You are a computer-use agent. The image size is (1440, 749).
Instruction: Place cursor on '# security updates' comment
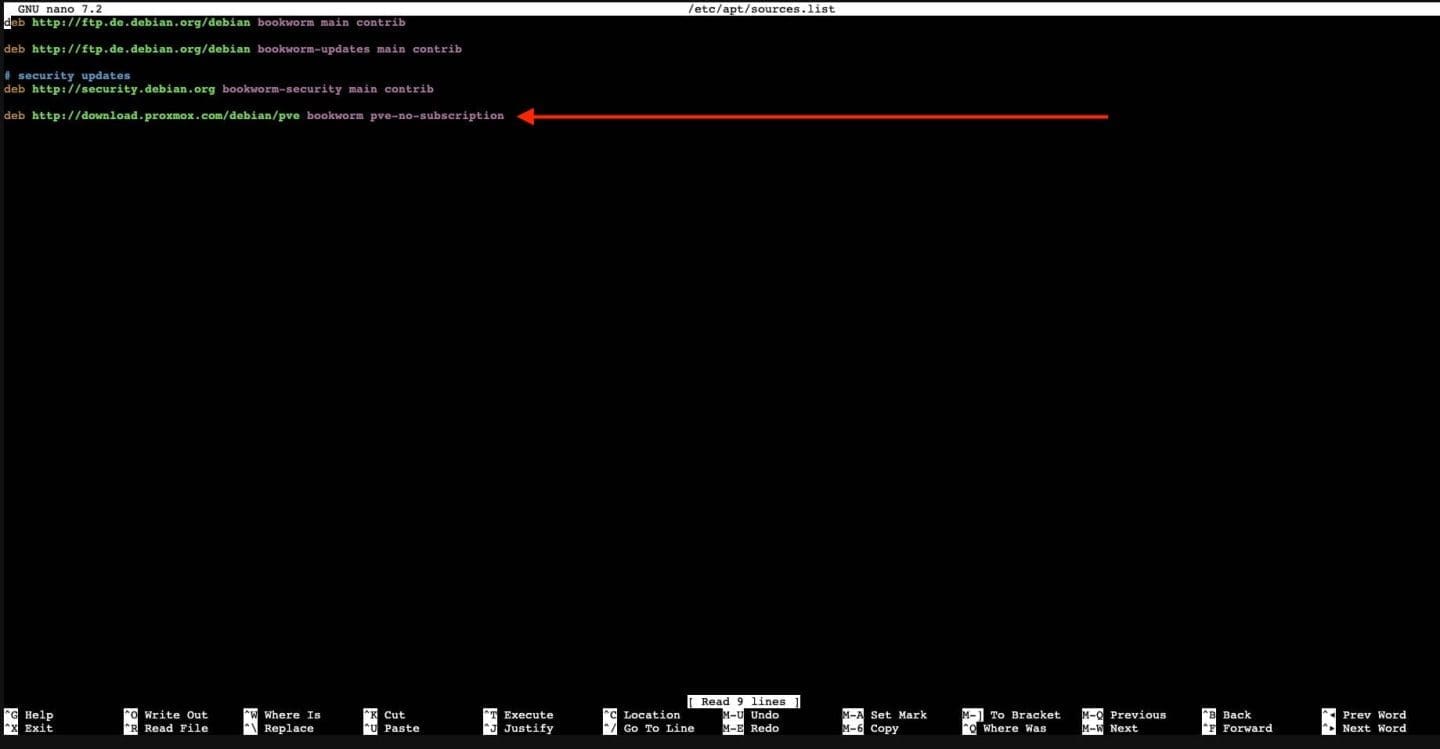(67, 76)
